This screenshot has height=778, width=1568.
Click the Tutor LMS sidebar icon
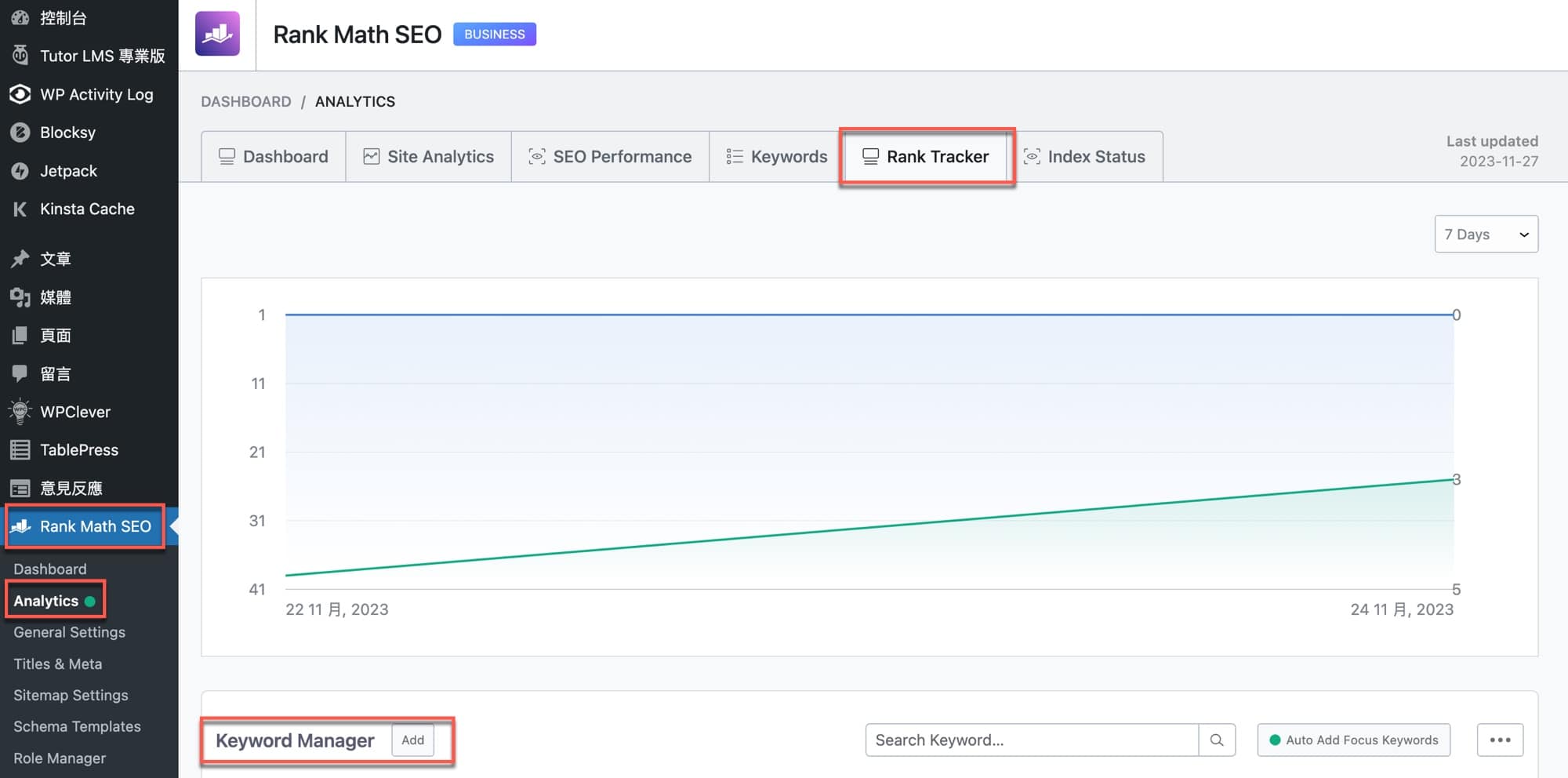pos(20,55)
